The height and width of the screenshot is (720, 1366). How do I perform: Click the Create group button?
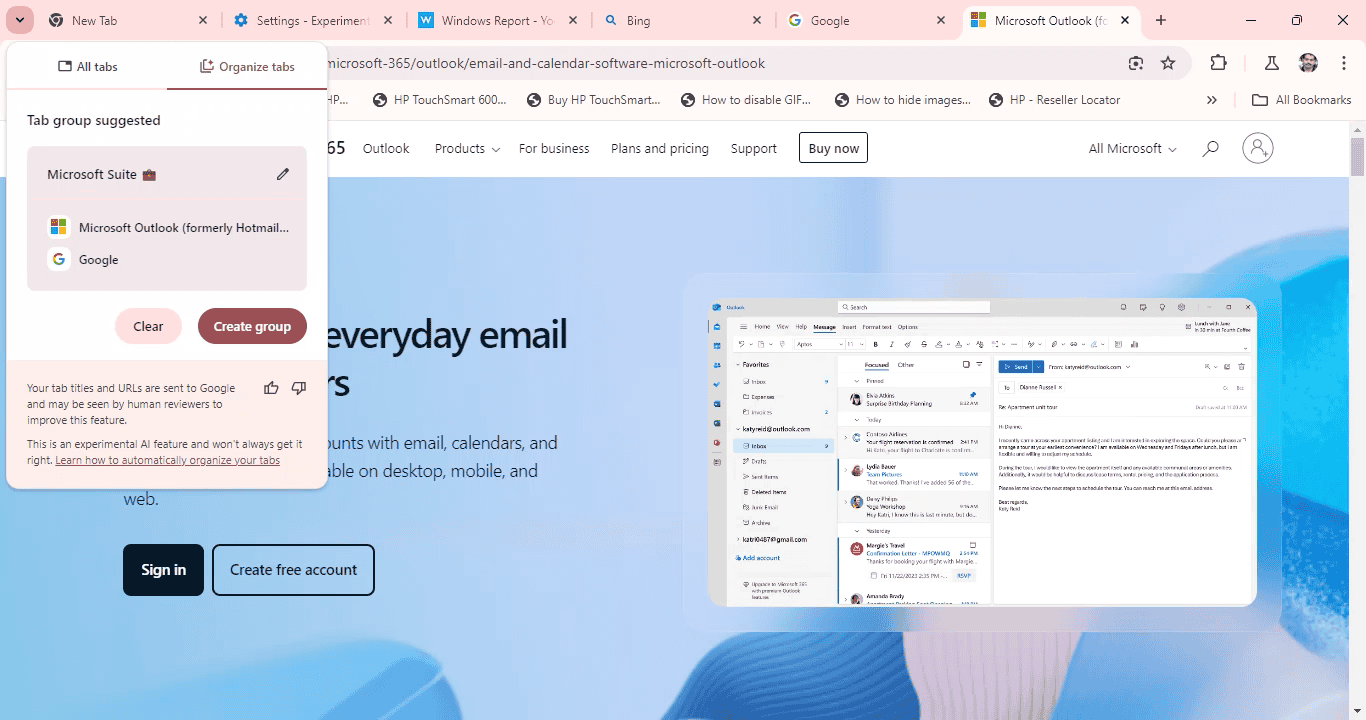click(252, 326)
